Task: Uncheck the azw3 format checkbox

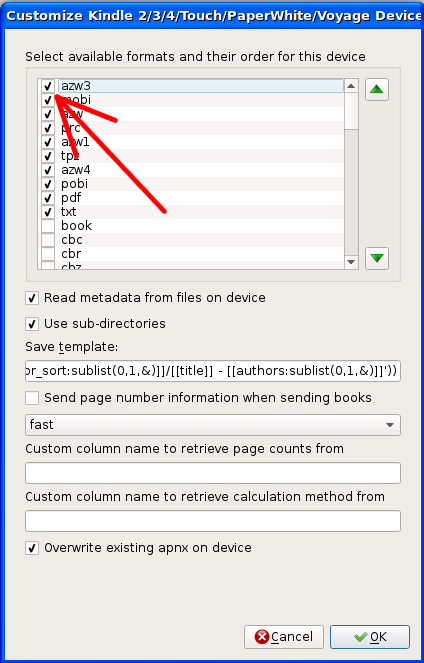Action: pyautogui.click(x=48, y=86)
